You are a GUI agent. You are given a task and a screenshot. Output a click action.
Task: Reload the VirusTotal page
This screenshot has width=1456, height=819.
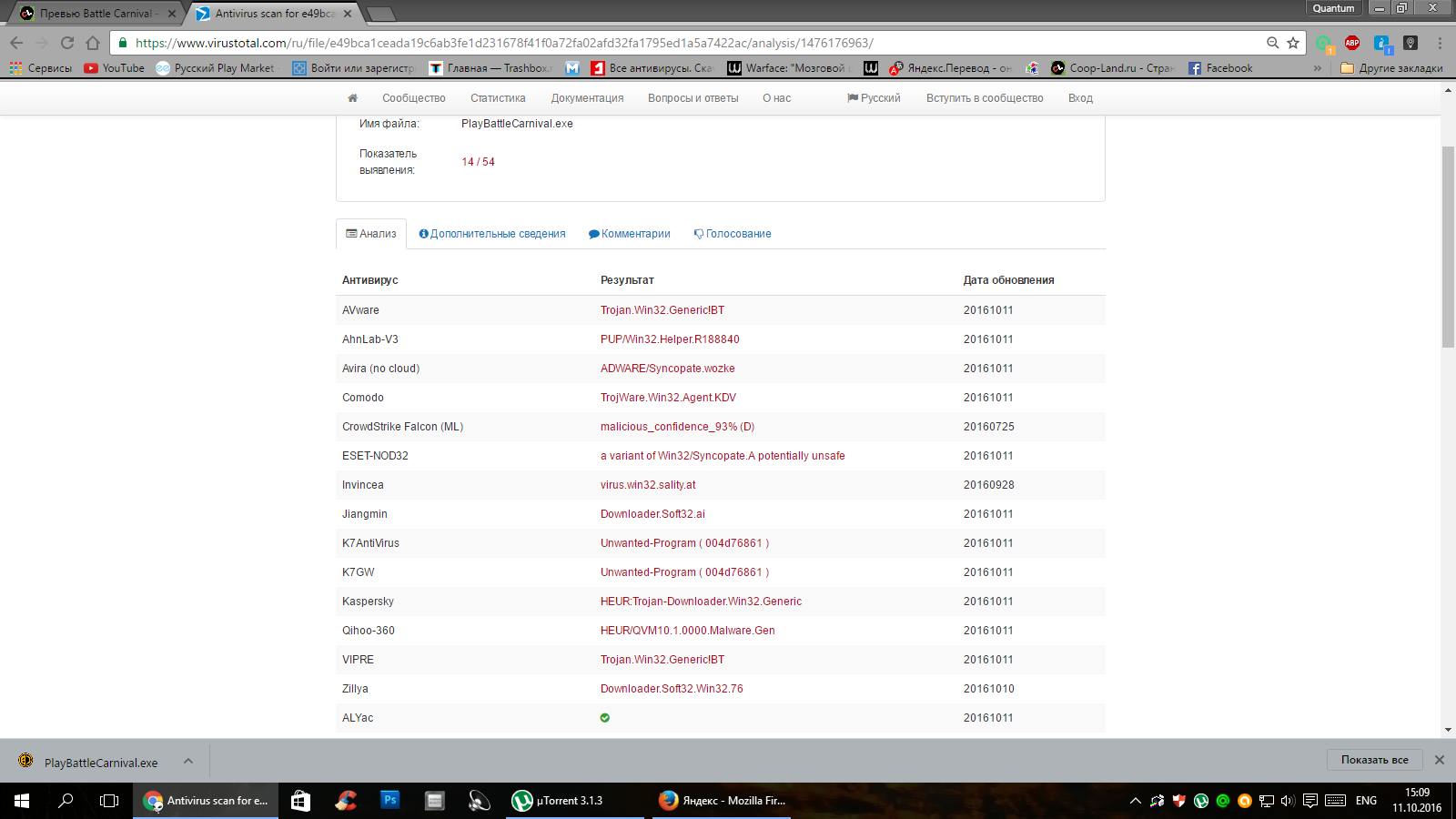tap(67, 43)
